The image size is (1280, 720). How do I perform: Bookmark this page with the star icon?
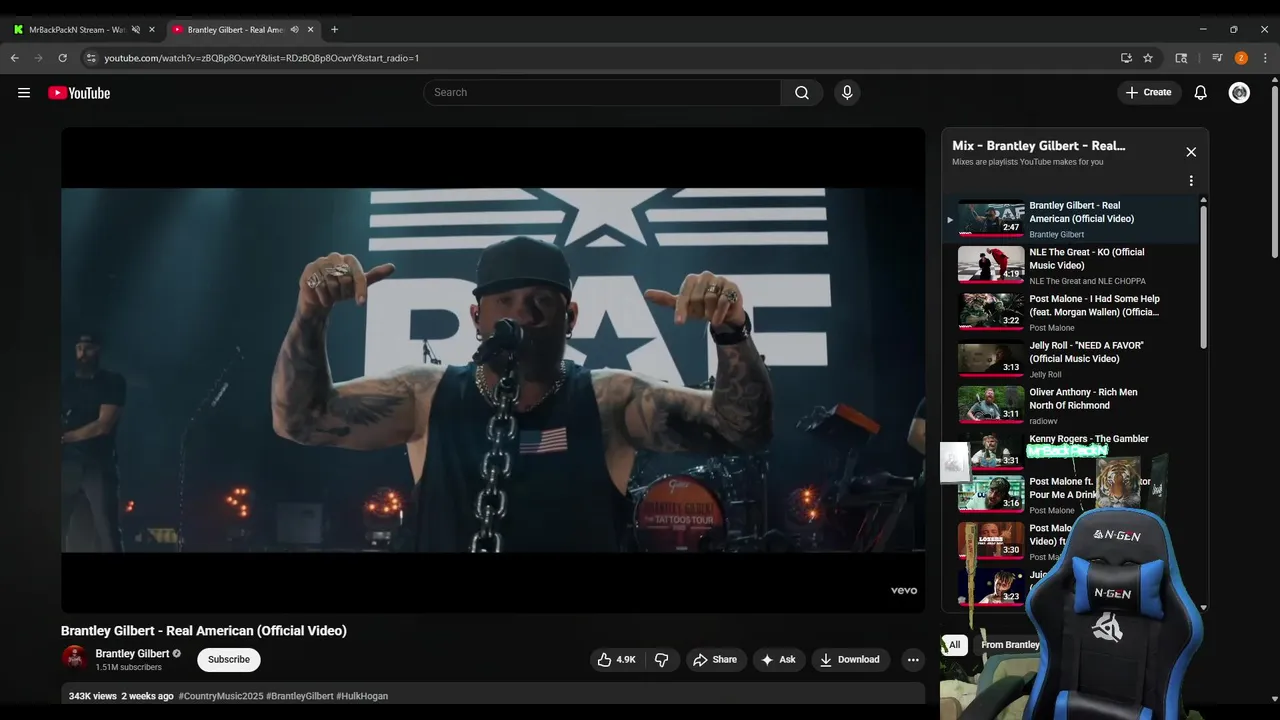point(1148,58)
